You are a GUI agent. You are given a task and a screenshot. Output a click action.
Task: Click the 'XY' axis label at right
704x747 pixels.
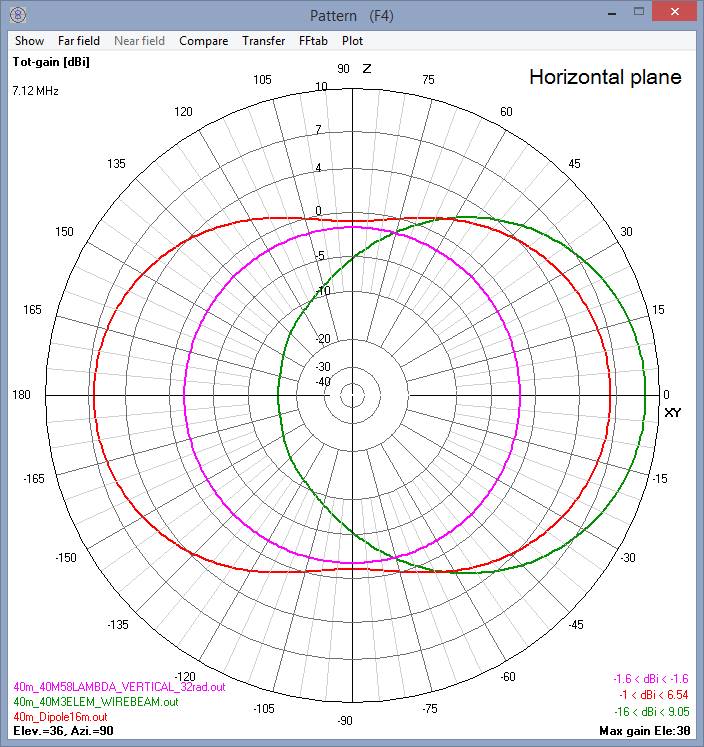coord(673,413)
